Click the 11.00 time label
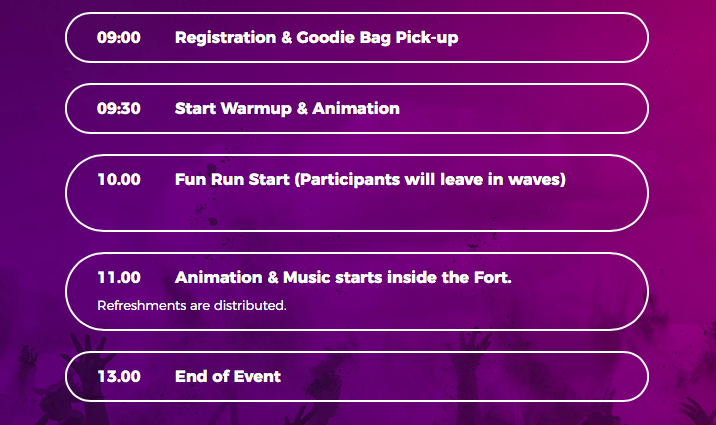Viewport: 716px width, 425px height. click(119, 278)
